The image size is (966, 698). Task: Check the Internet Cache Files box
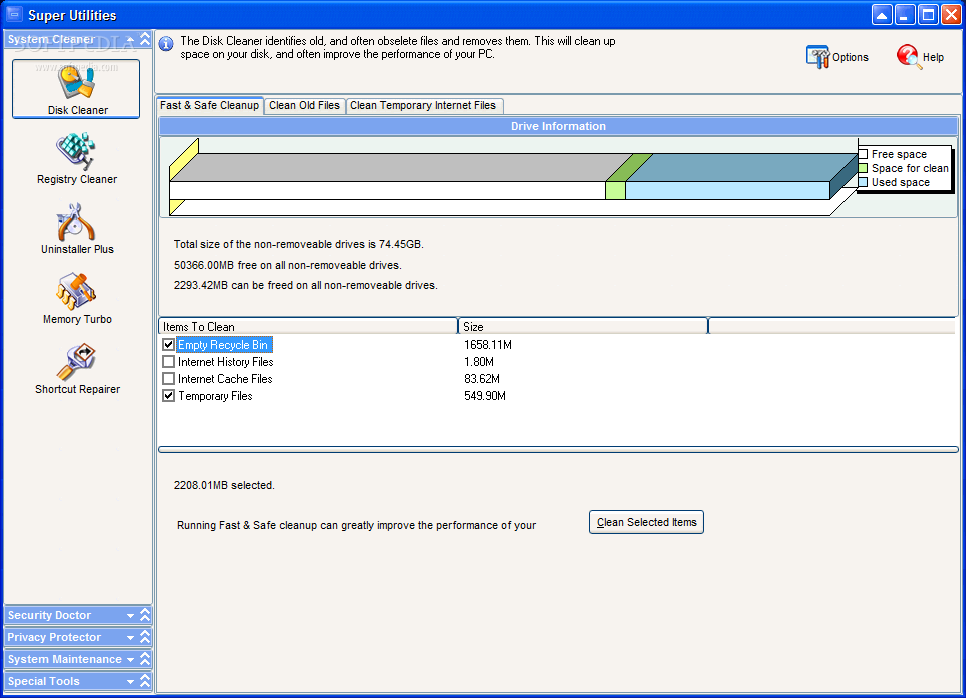[168, 378]
